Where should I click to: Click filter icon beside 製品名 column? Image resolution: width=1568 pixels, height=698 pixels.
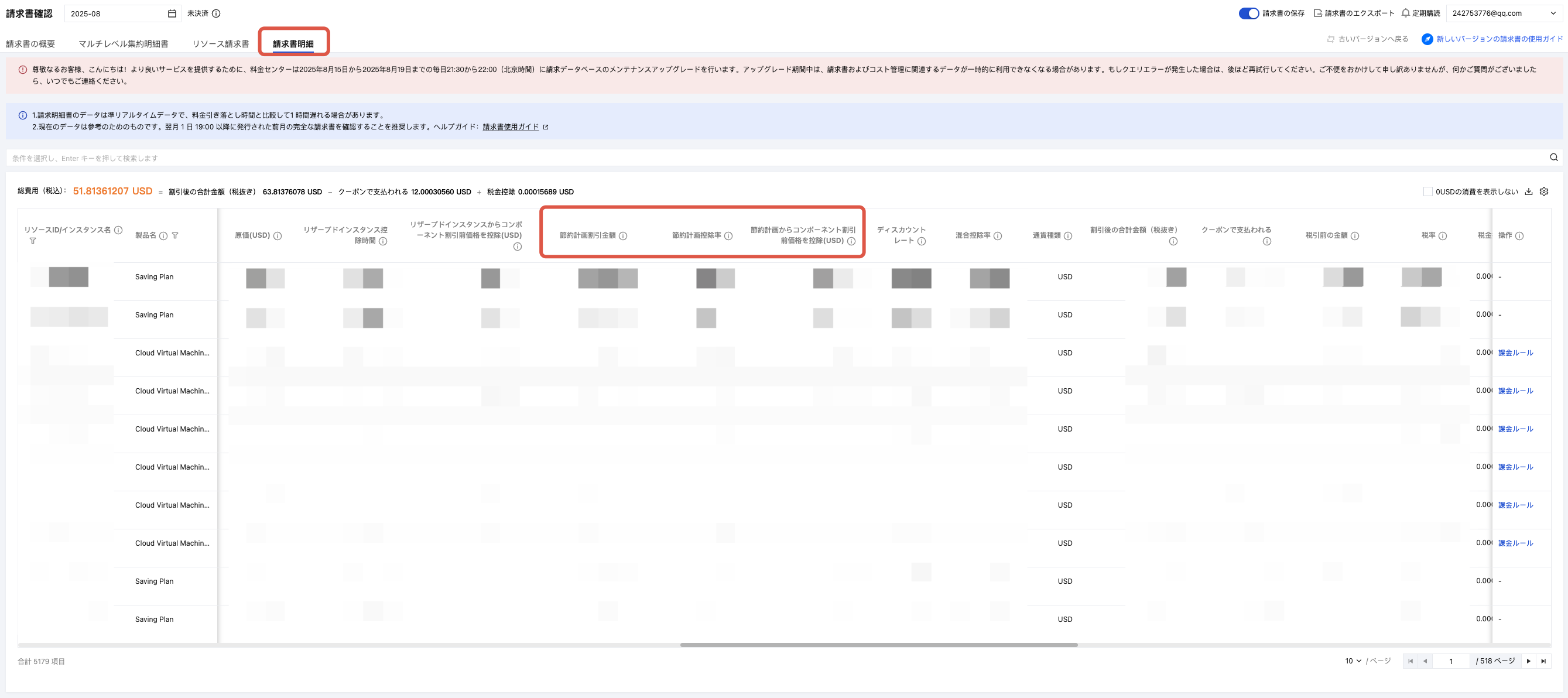(175, 235)
